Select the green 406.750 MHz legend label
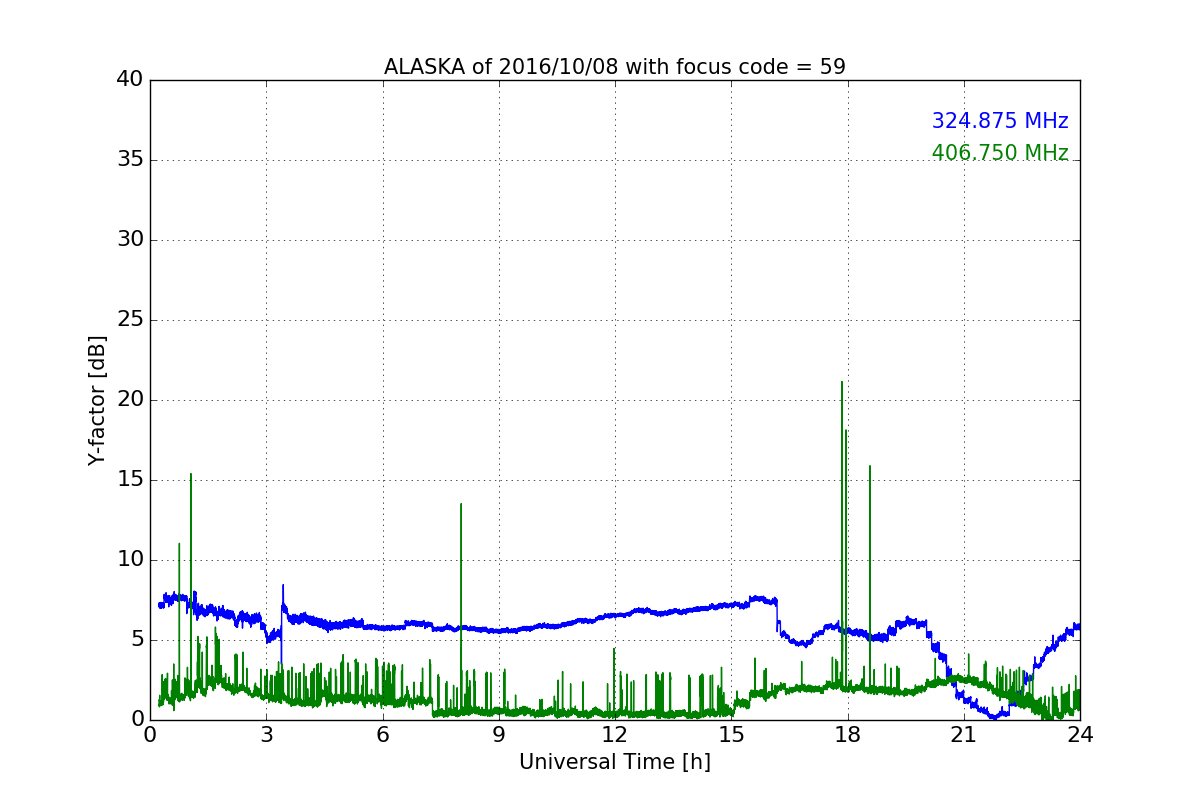The image size is (1200, 800). click(1000, 153)
